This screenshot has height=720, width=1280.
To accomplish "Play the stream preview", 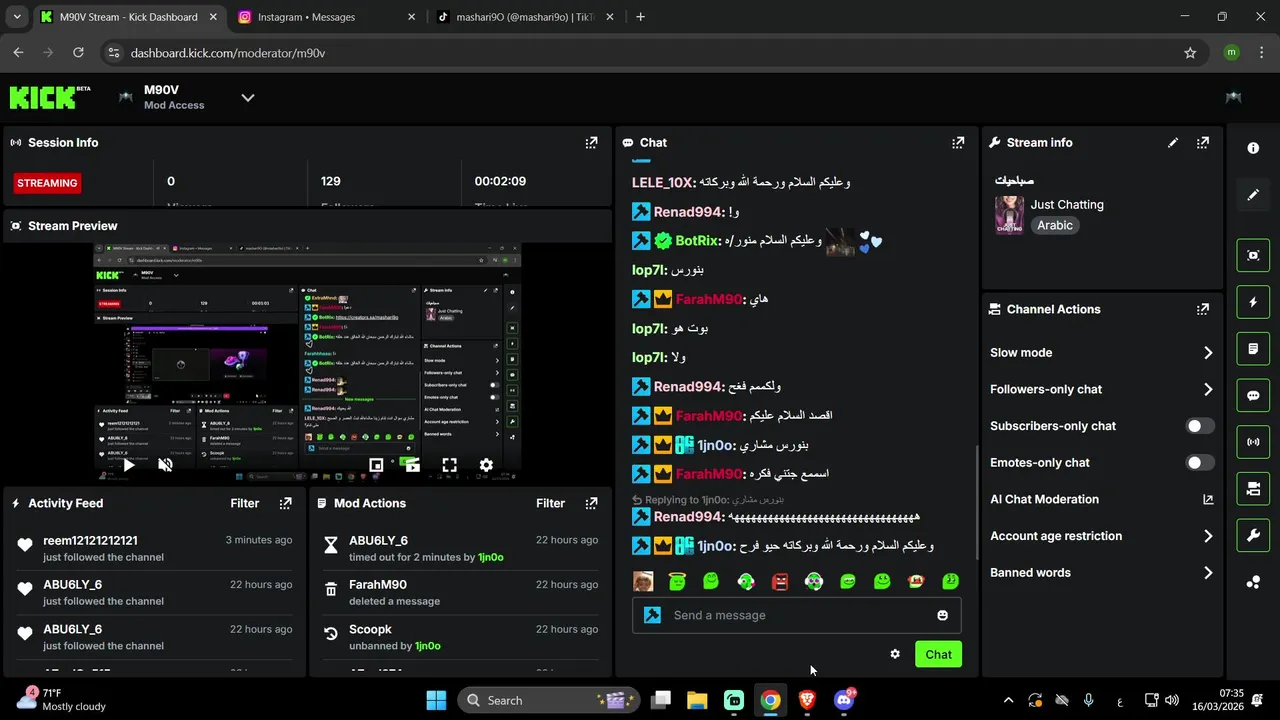I will (129, 465).
